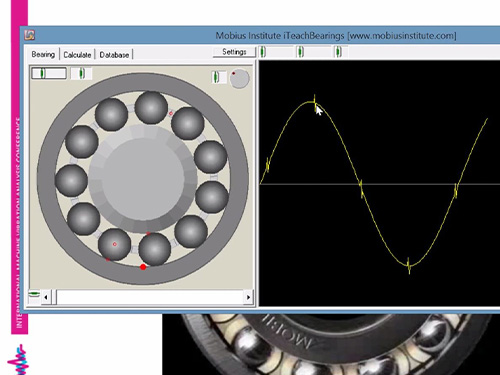The height and width of the screenshot is (375, 500).
Task: Open the Settings button
Action: (x=234, y=52)
